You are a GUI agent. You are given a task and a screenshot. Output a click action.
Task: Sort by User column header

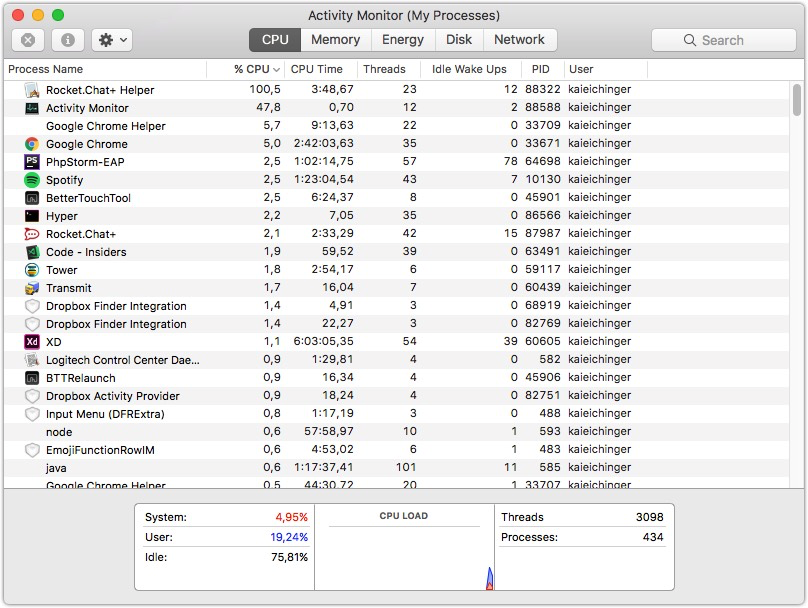click(605, 69)
